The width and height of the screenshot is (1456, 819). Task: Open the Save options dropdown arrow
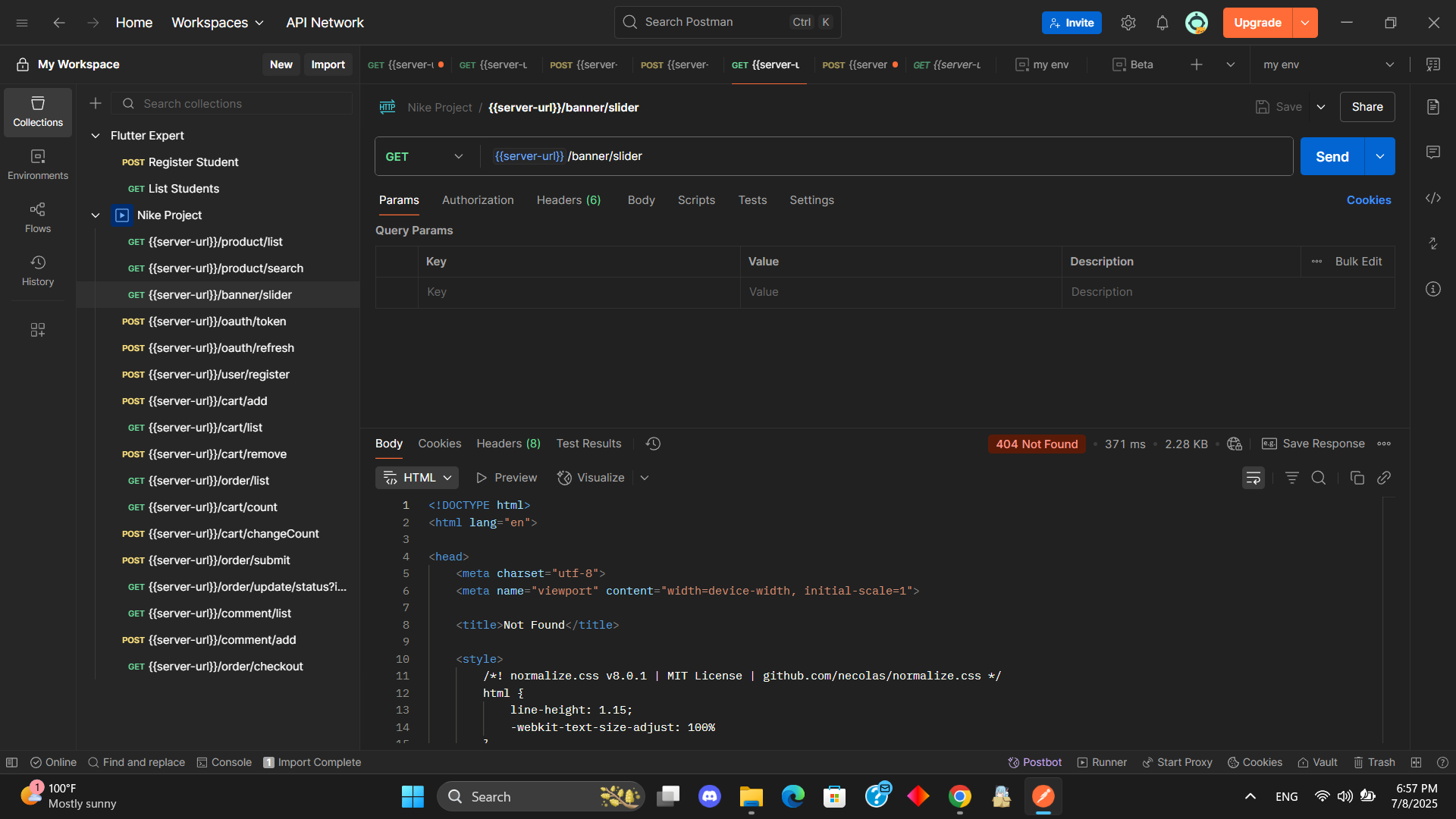pos(1321,107)
